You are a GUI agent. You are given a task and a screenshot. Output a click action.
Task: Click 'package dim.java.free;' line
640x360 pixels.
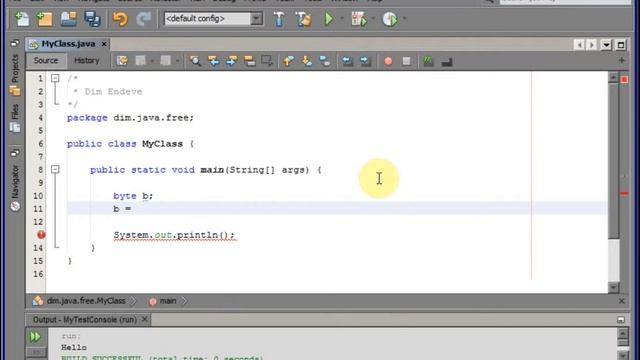[131, 118]
